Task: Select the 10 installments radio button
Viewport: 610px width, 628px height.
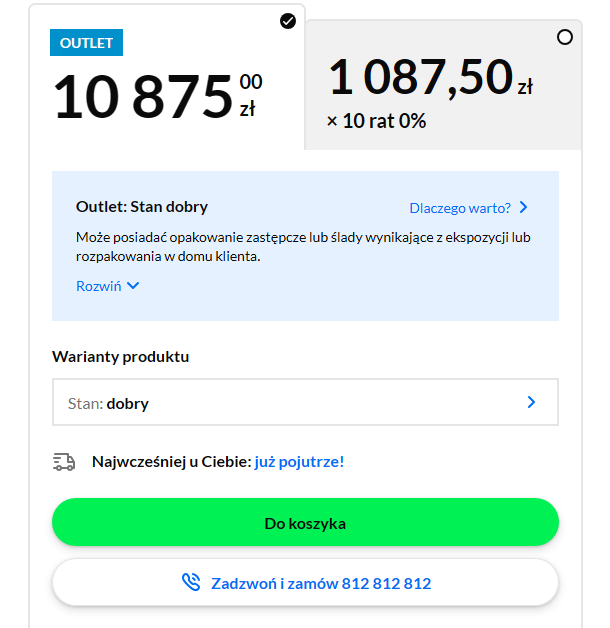Action: pos(564,37)
